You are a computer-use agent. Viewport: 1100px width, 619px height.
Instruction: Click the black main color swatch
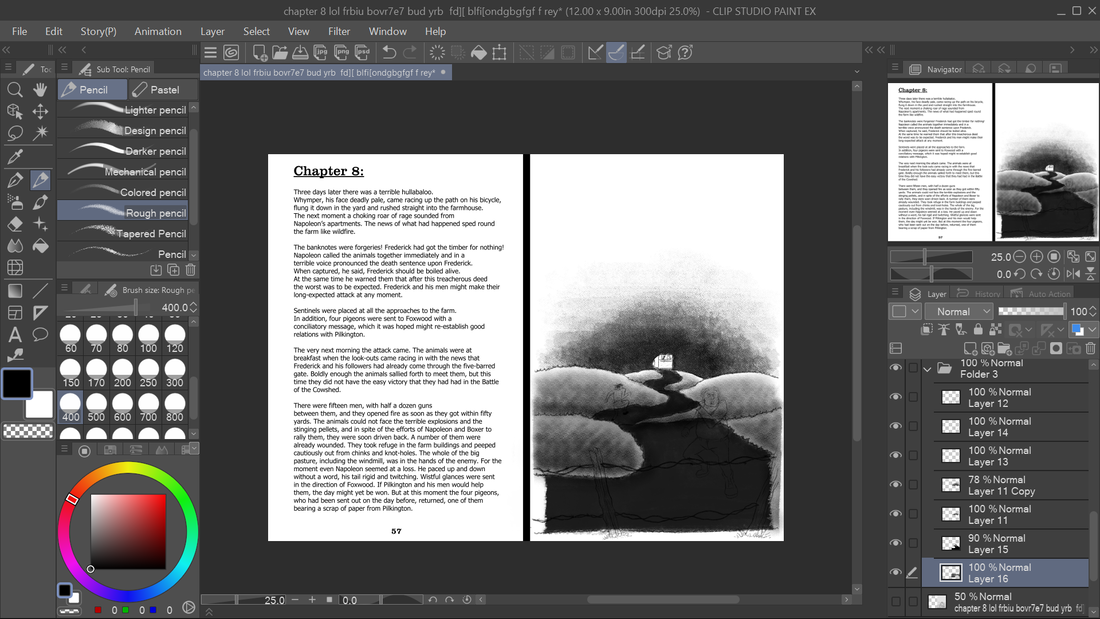coord(16,383)
